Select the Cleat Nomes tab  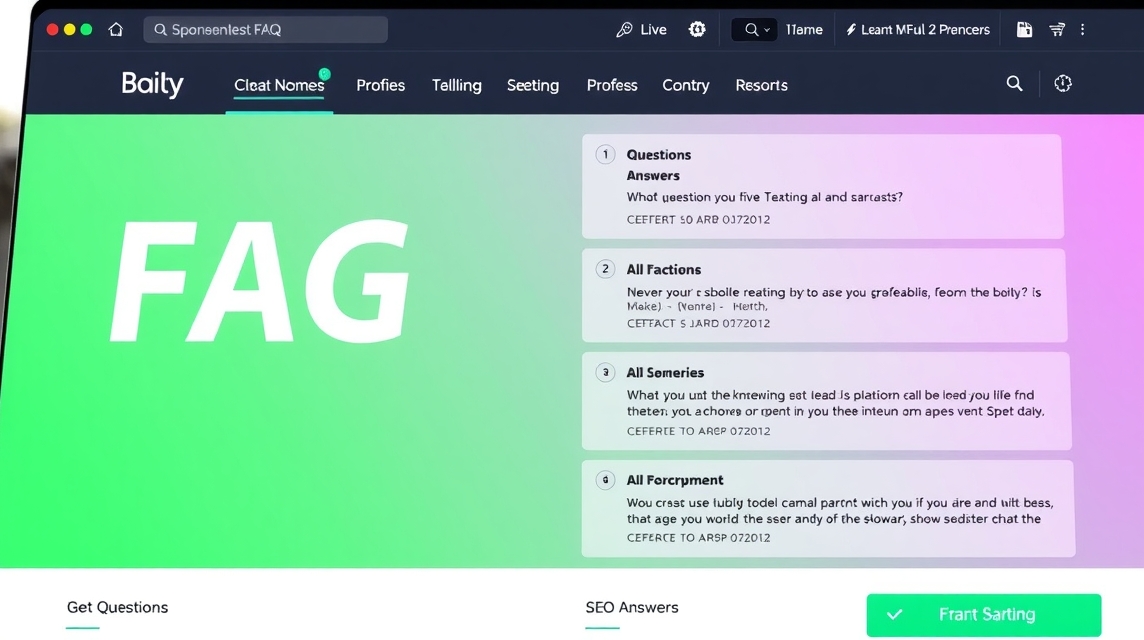coord(279,85)
